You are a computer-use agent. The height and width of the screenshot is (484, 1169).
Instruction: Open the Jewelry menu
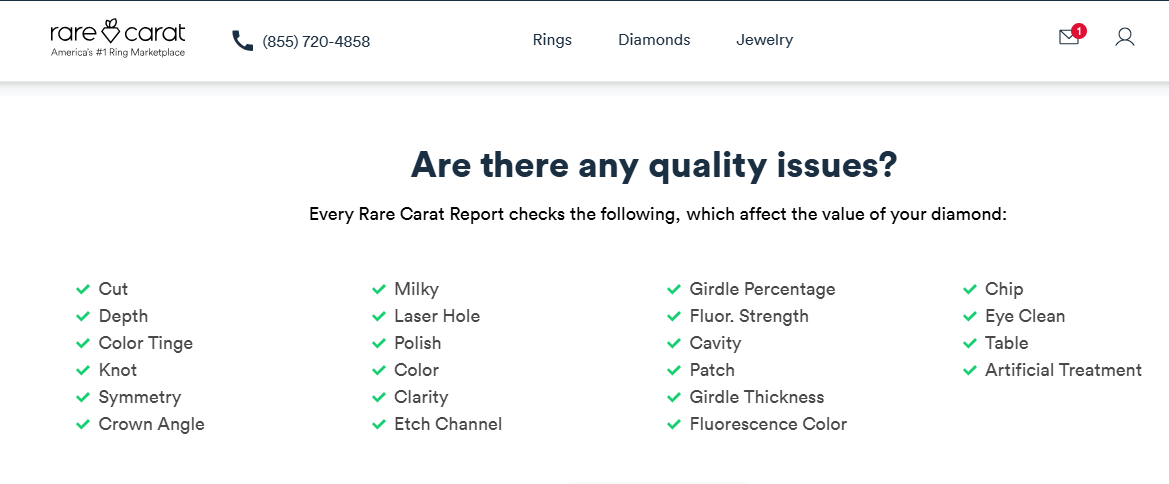[x=764, y=40]
